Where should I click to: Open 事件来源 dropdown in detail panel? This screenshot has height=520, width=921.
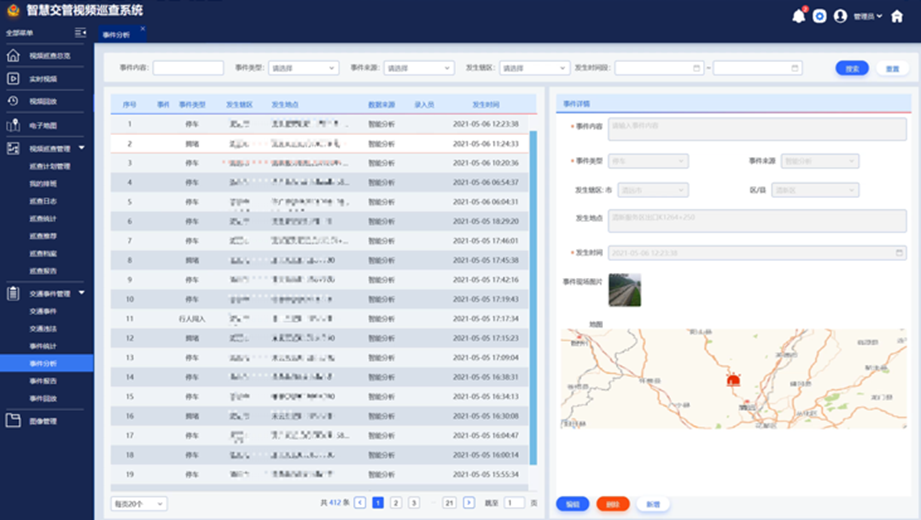(x=820, y=161)
